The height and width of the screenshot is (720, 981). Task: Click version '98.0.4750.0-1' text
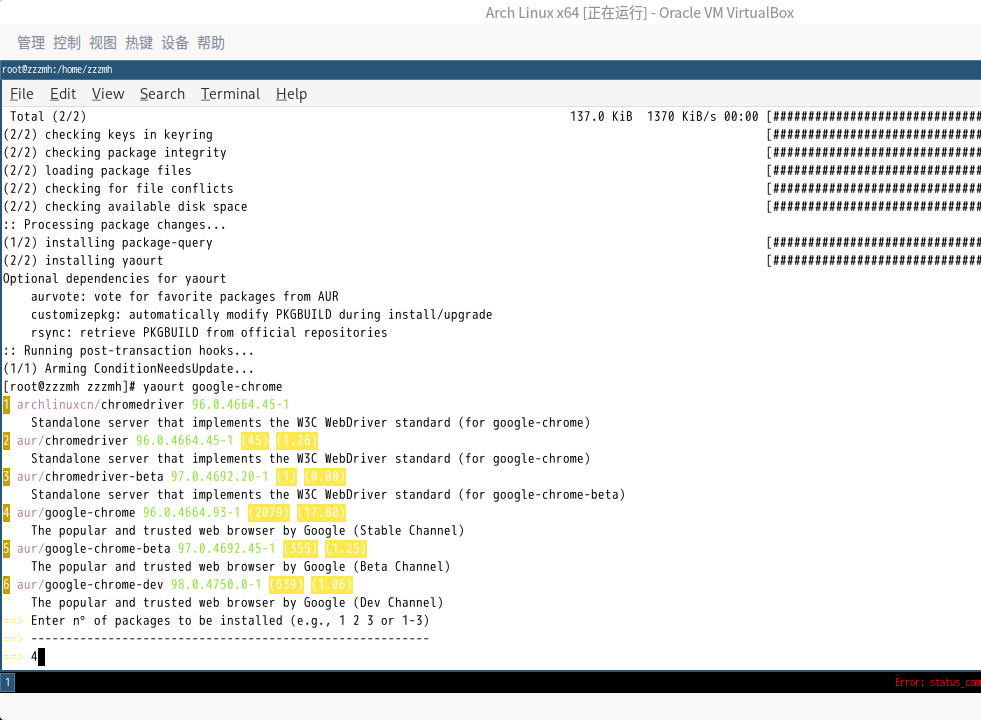tap(216, 585)
